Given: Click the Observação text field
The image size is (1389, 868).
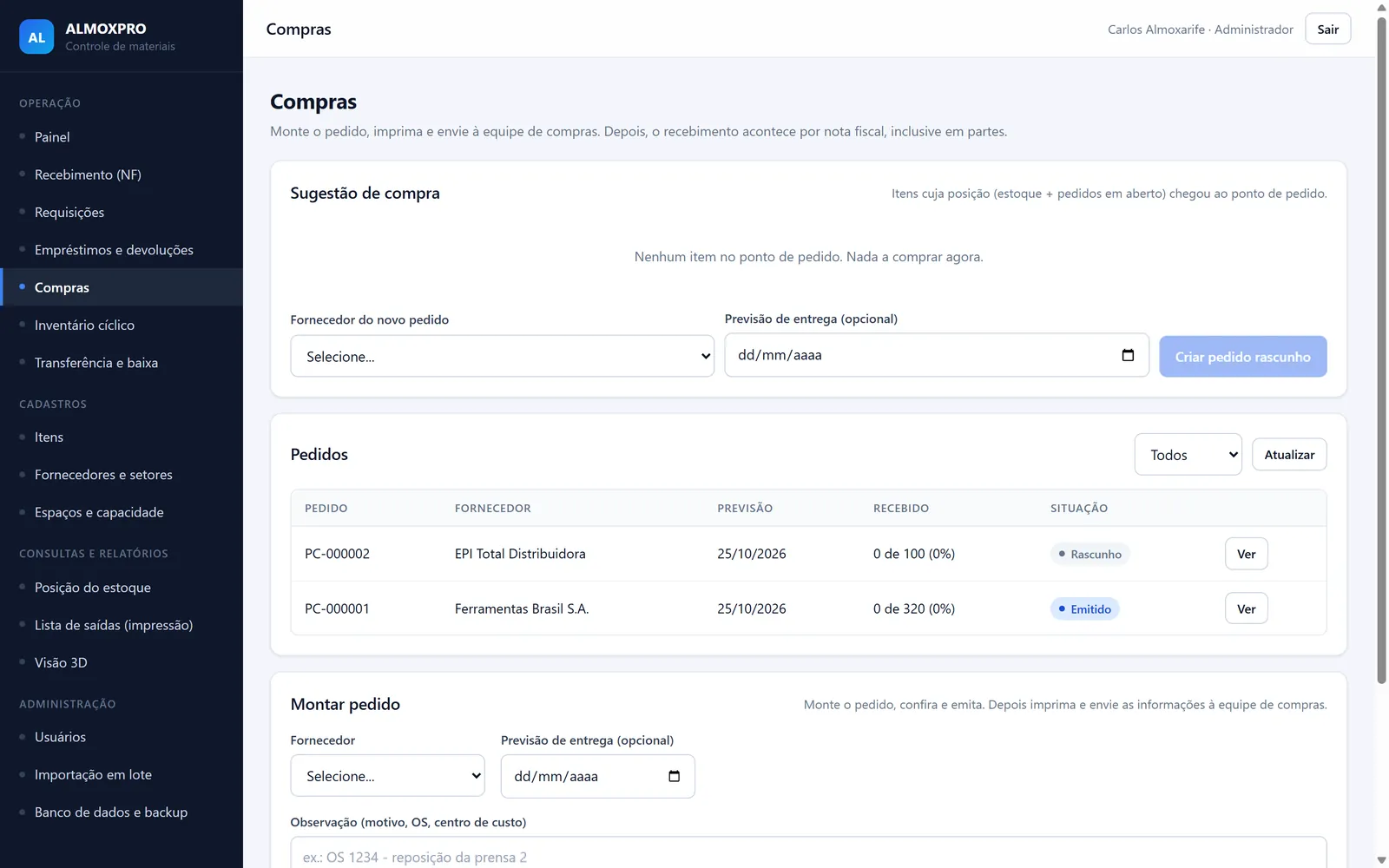Looking at the screenshot, I should 808,854.
